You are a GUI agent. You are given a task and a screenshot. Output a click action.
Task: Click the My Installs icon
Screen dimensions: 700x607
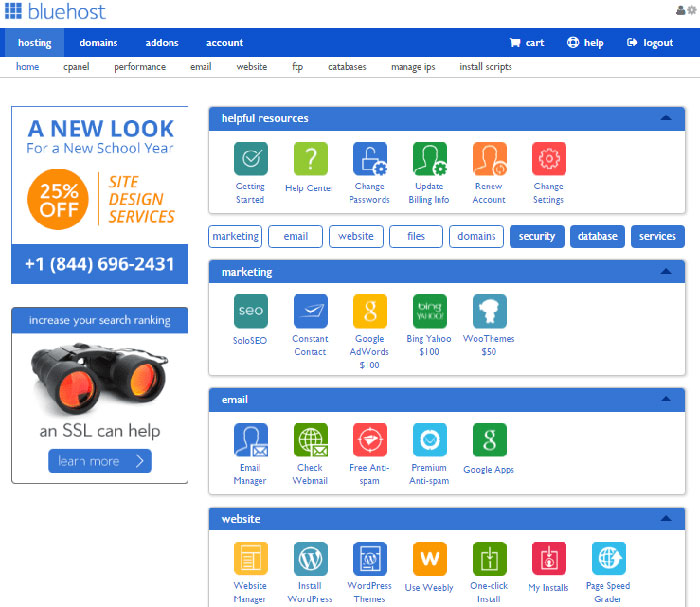(x=549, y=558)
